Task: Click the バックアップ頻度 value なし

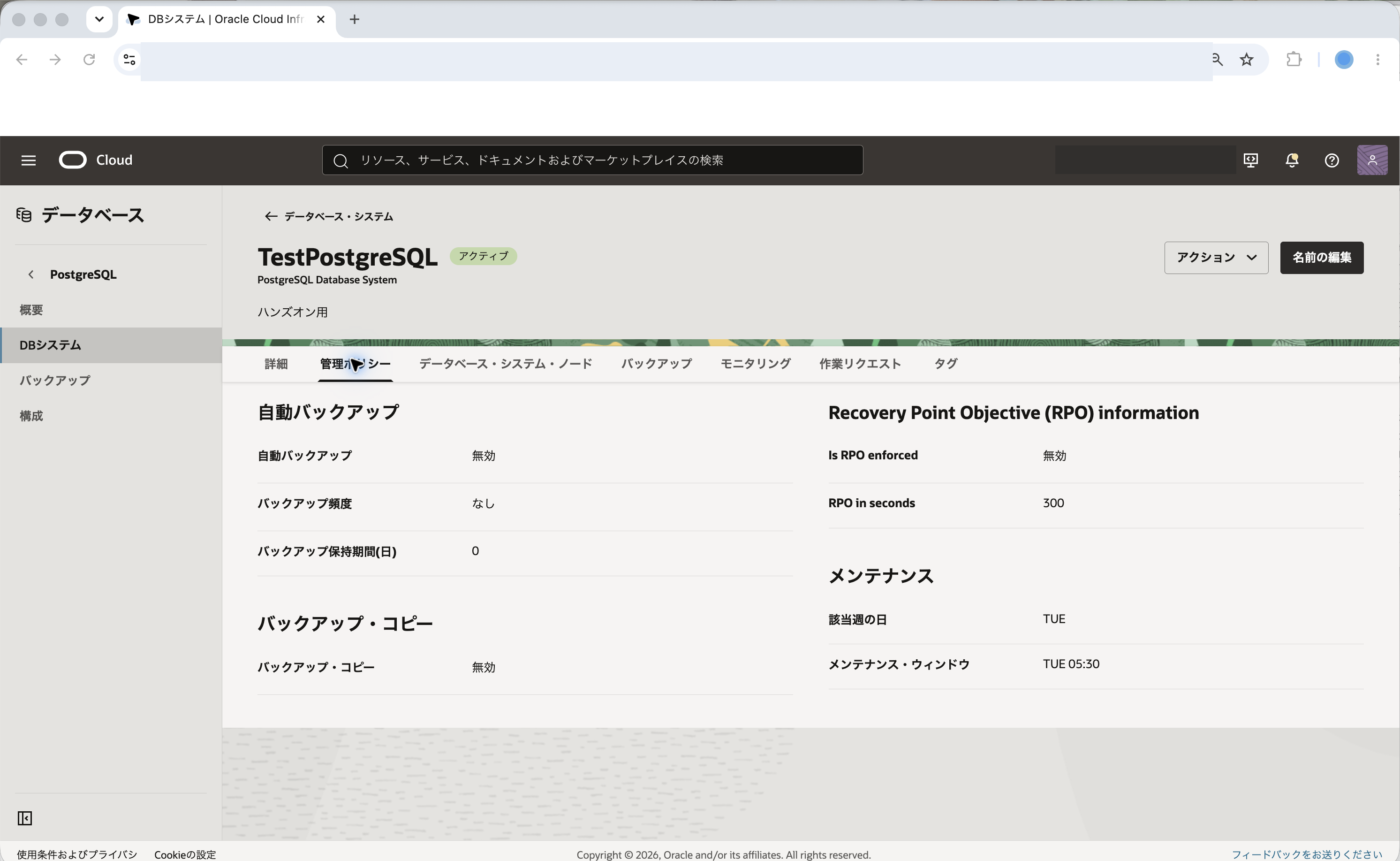Action: [483, 503]
